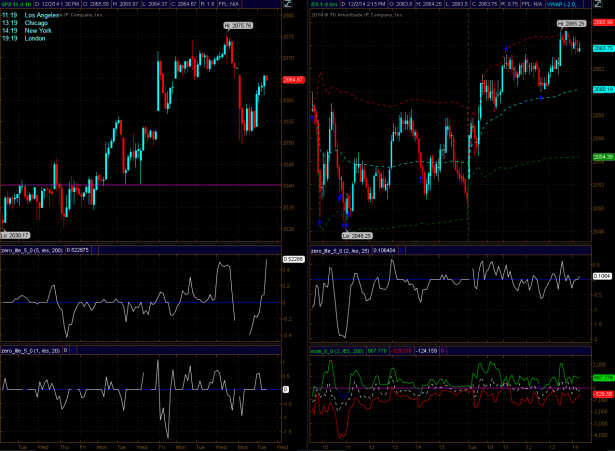Click the VWAP study label on right chart

tap(570, 7)
